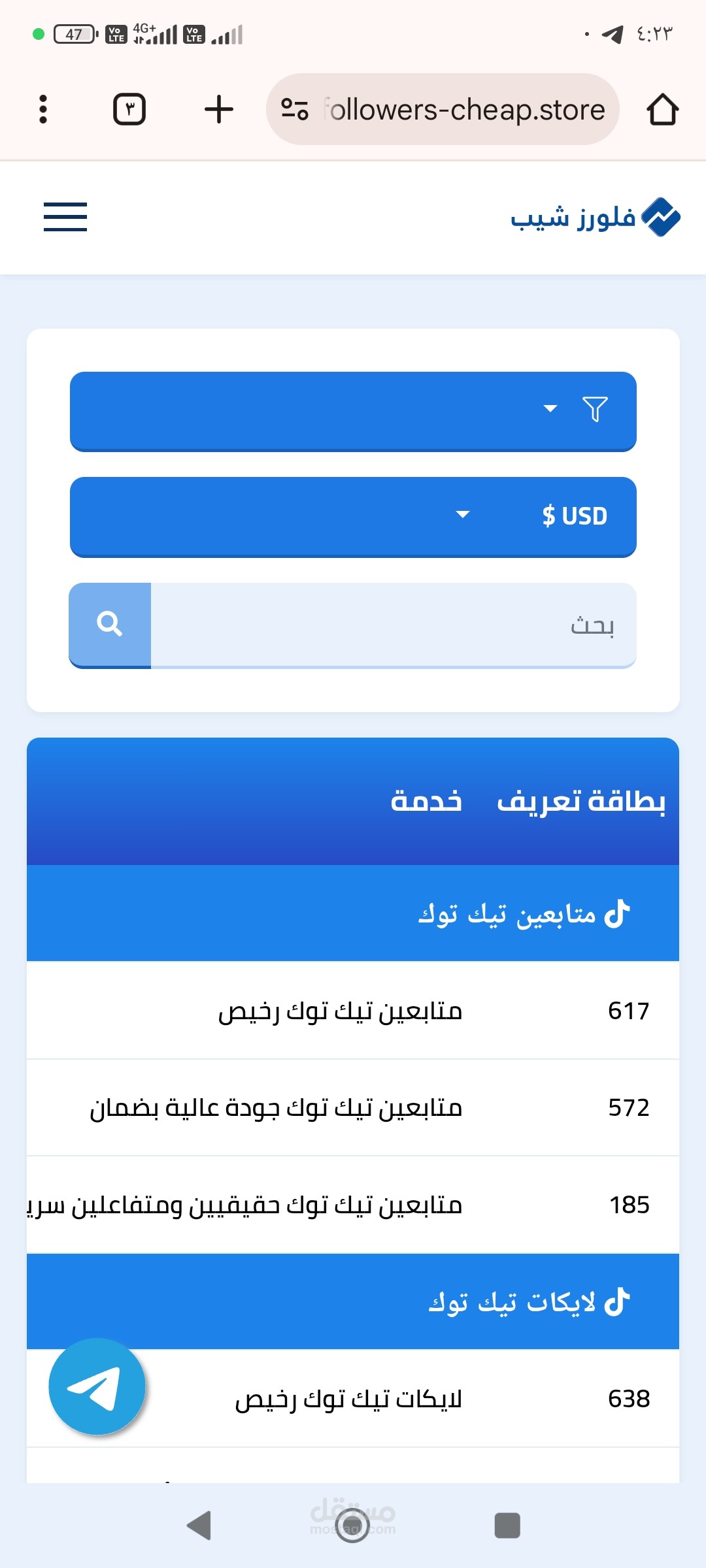Add a new browser tab
Viewport: 706px width, 1568px height.
(219, 109)
